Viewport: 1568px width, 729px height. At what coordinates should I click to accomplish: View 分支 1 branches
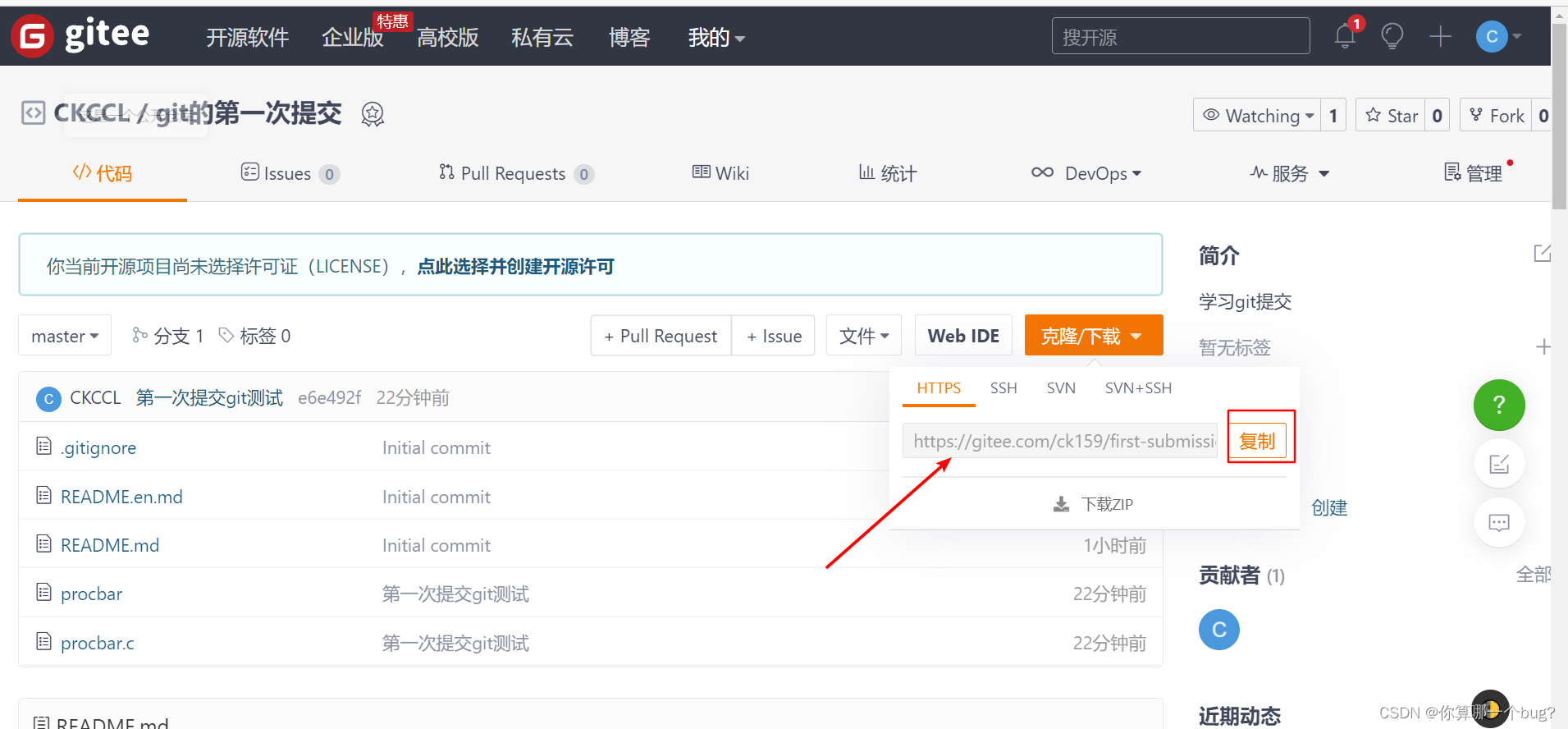coord(168,336)
